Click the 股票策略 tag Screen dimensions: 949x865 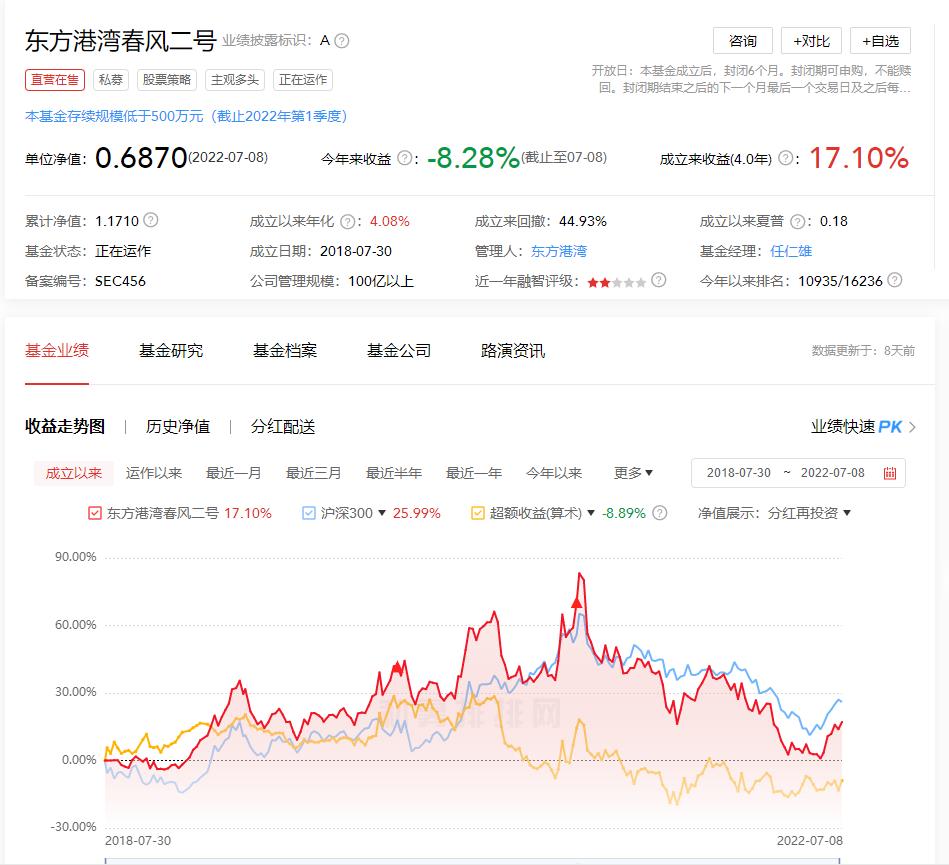coord(167,80)
